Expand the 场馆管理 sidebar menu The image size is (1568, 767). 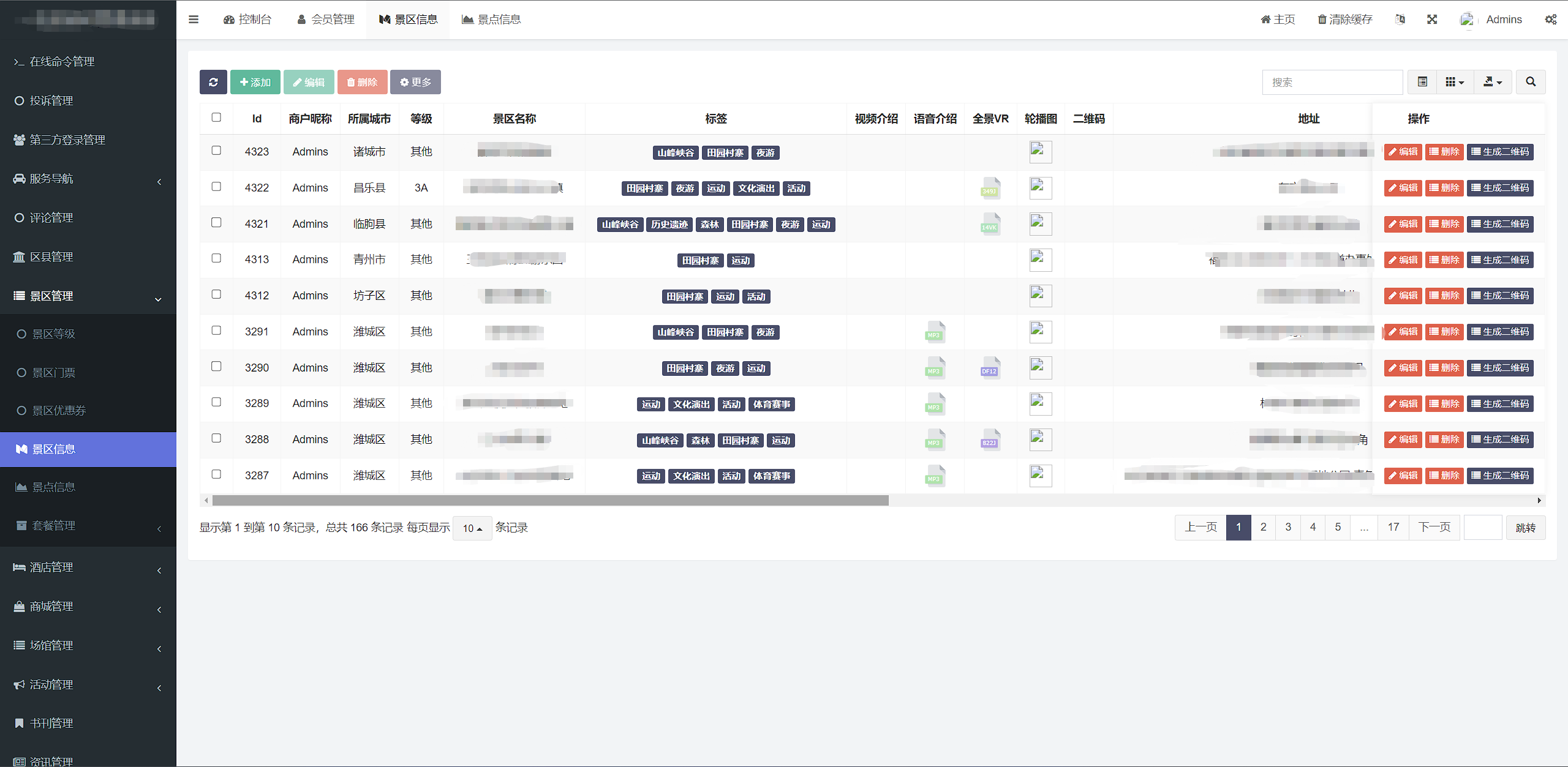pos(88,646)
